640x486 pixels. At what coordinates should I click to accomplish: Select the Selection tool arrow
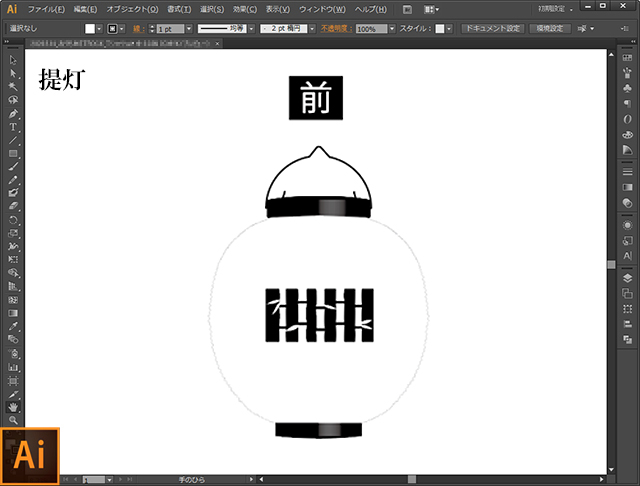click(14, 61)
